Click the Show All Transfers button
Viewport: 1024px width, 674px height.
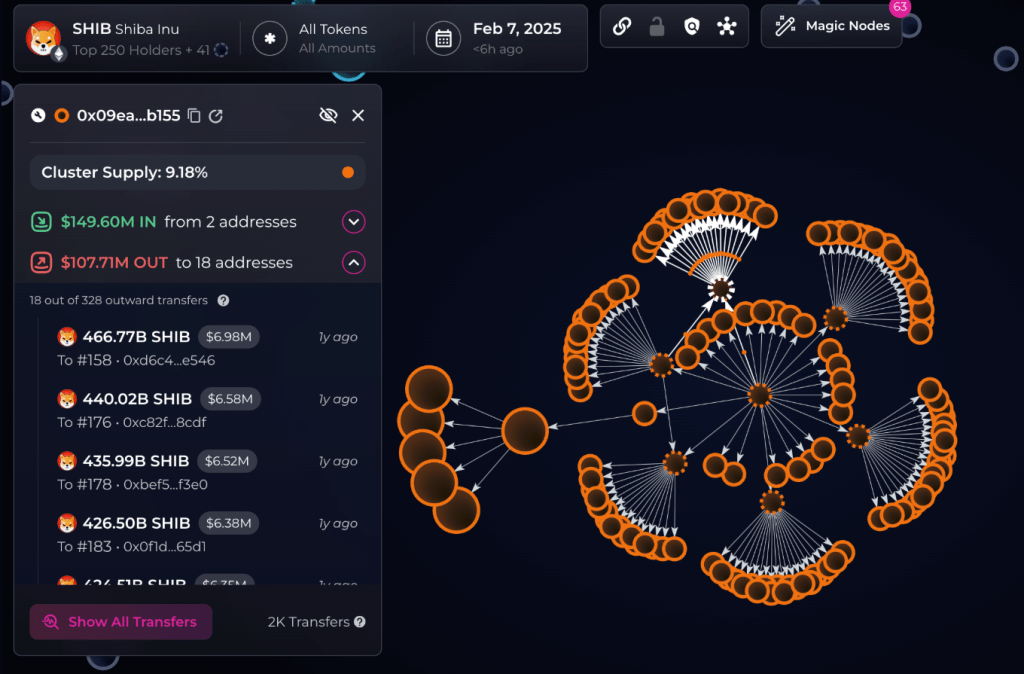pyautogui.click(x=120, y=621)
